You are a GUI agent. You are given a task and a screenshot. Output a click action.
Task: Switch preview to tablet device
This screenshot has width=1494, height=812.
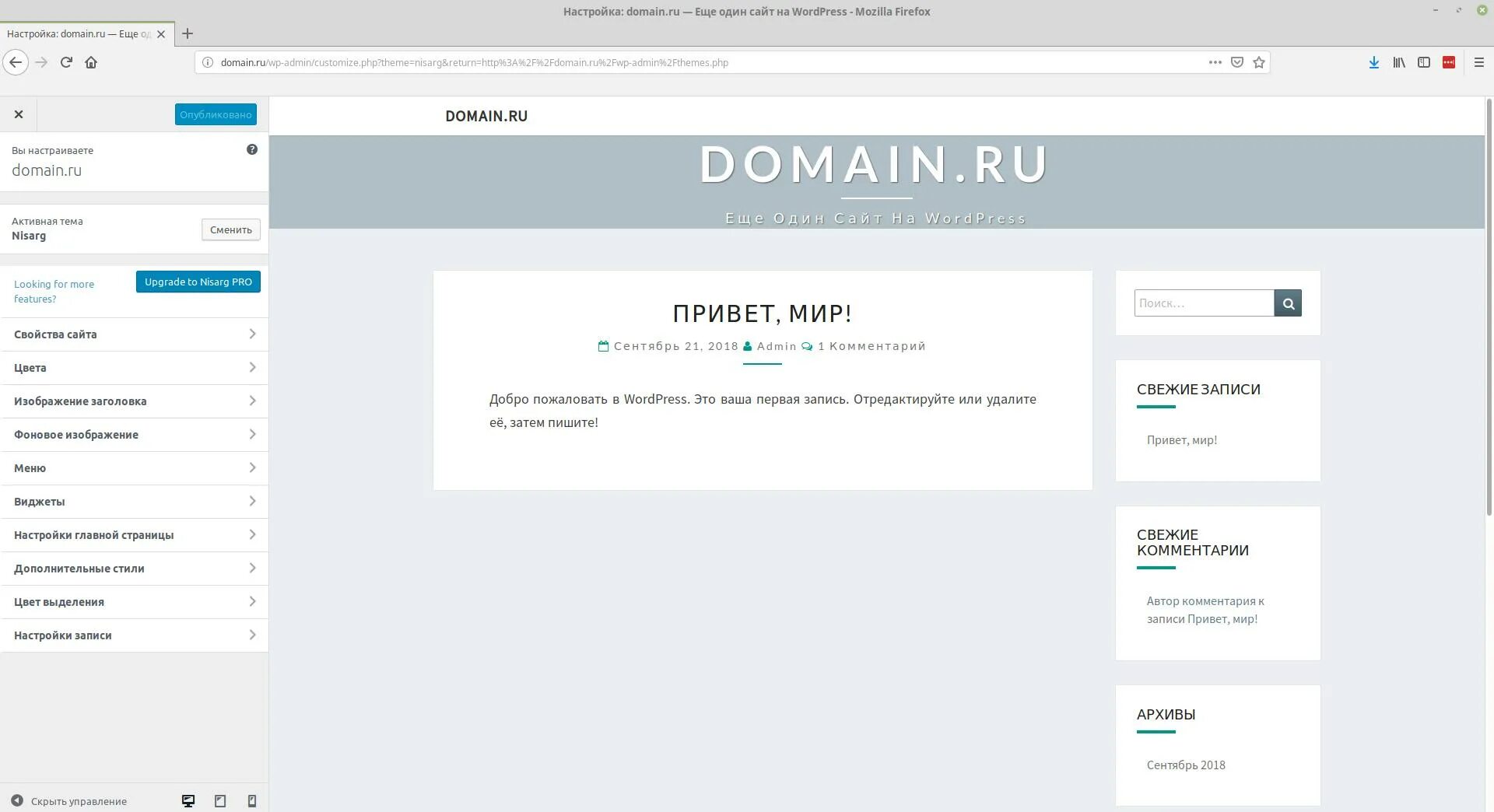tap(220, 801)
